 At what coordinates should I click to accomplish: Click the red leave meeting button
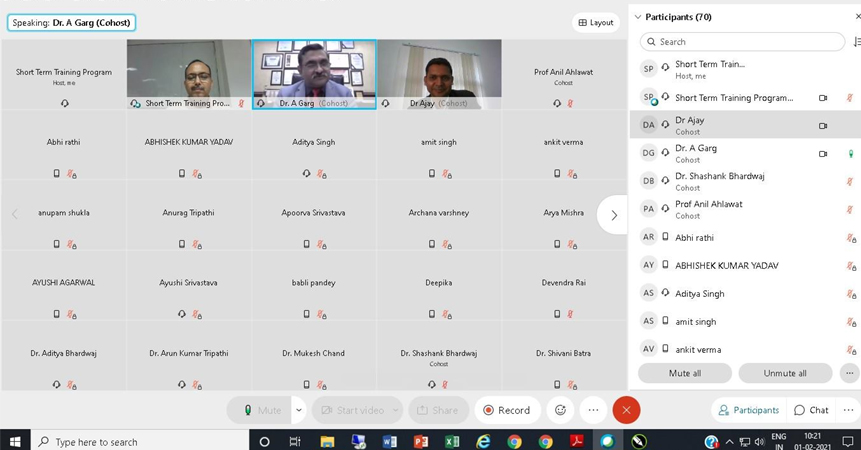pos(626,410)
